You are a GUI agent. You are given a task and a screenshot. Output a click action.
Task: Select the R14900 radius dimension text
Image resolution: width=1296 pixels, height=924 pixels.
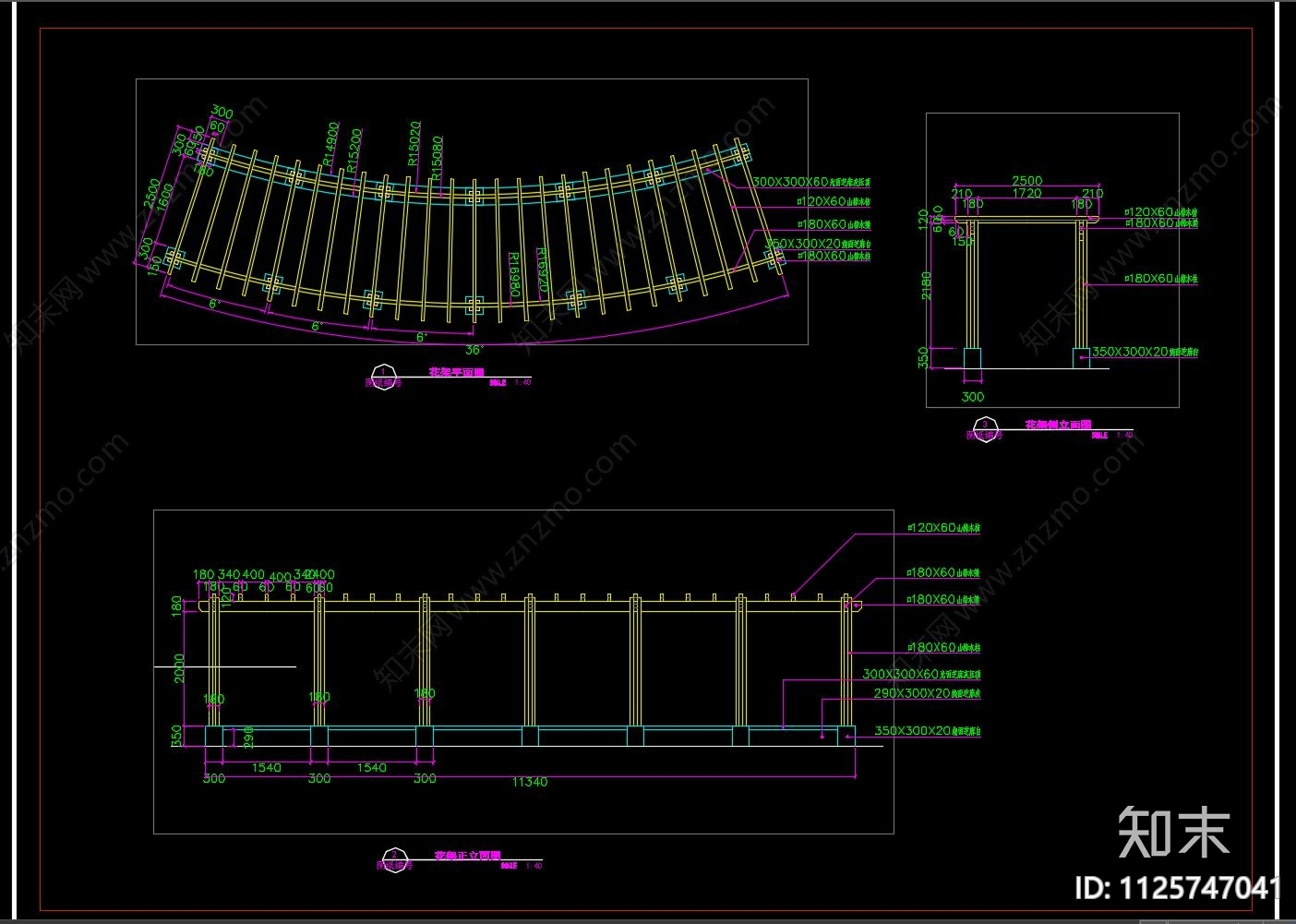[x=331, y=143]
